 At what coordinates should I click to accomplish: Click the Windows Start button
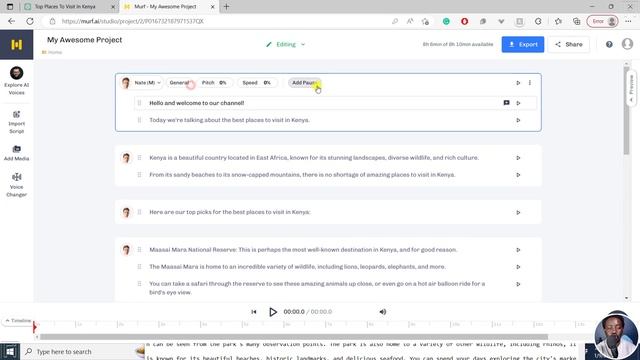tap(10, 351)
